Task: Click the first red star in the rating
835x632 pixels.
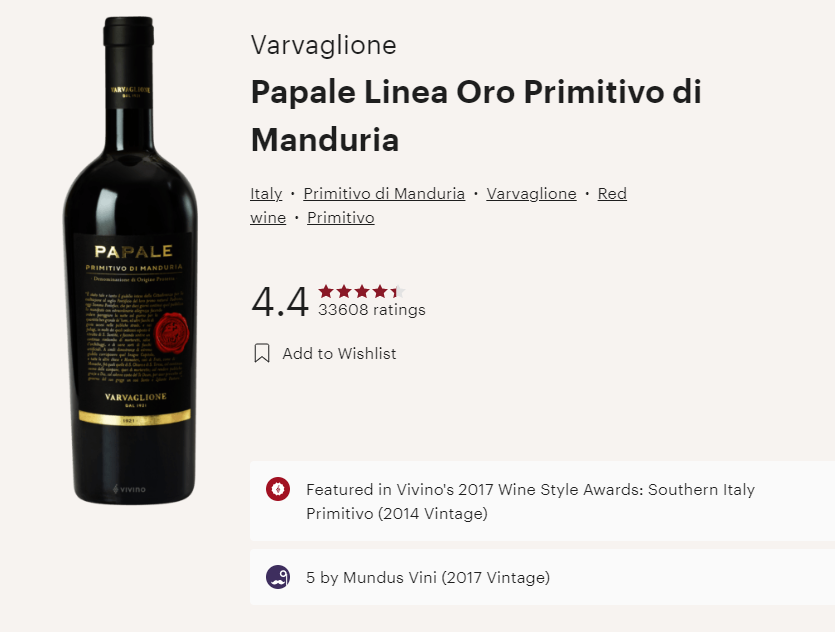Action: click(x=326, y=291)
